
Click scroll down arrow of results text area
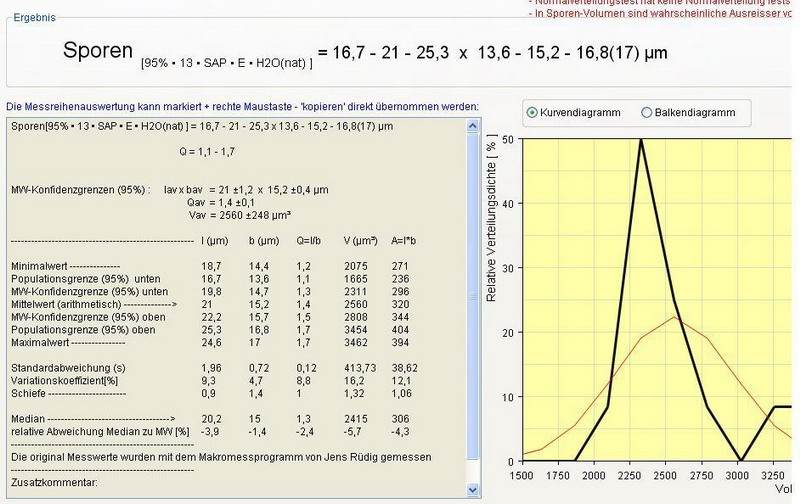coord(472,490)
